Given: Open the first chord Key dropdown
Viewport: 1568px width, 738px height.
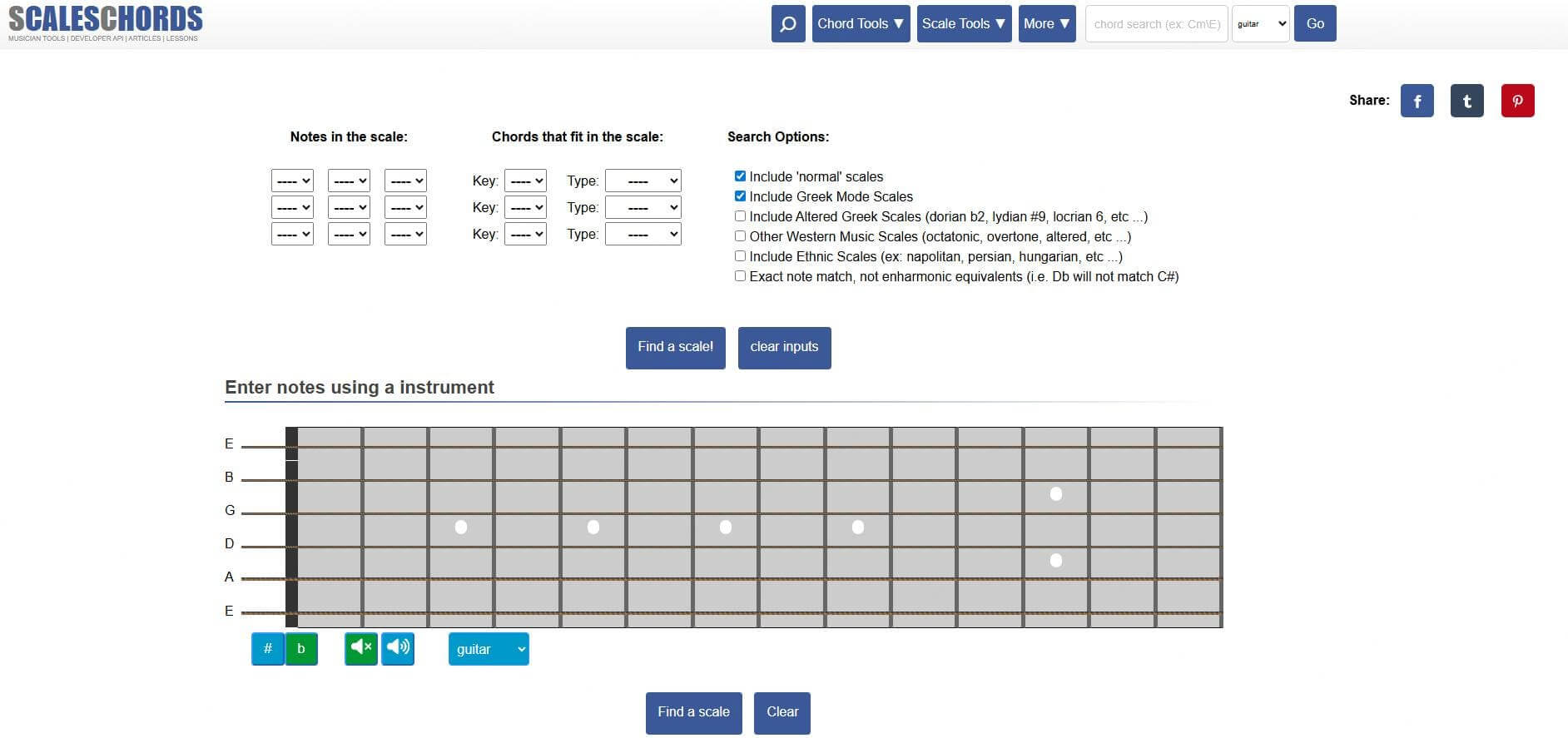Looking at the screenshot, I should point(525,181).
